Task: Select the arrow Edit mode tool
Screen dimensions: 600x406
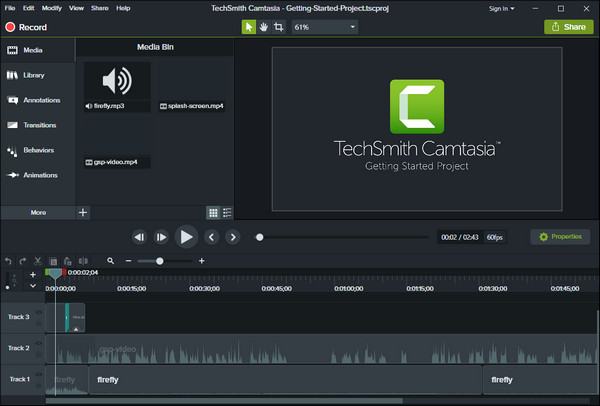Action: click(x=249, y=27)
